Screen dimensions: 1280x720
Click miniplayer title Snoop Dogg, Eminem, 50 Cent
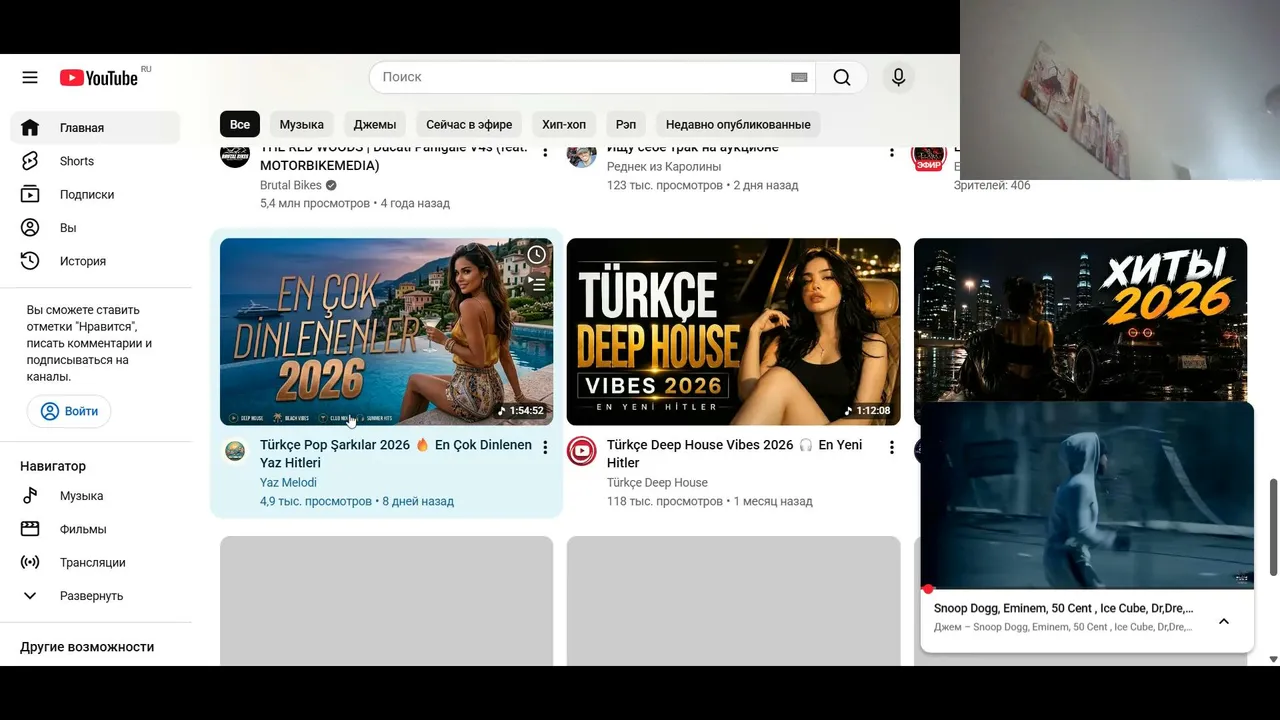point(1063,608)
